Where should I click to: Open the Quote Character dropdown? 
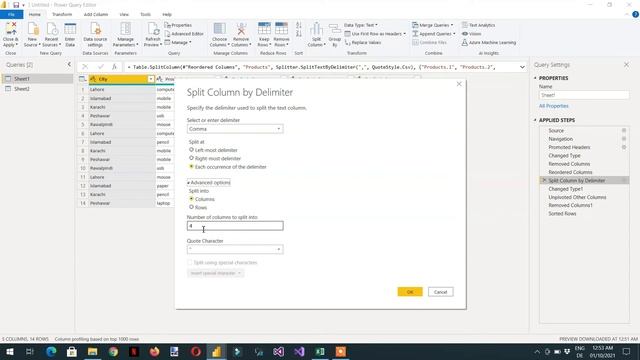(x=235, y=249)
